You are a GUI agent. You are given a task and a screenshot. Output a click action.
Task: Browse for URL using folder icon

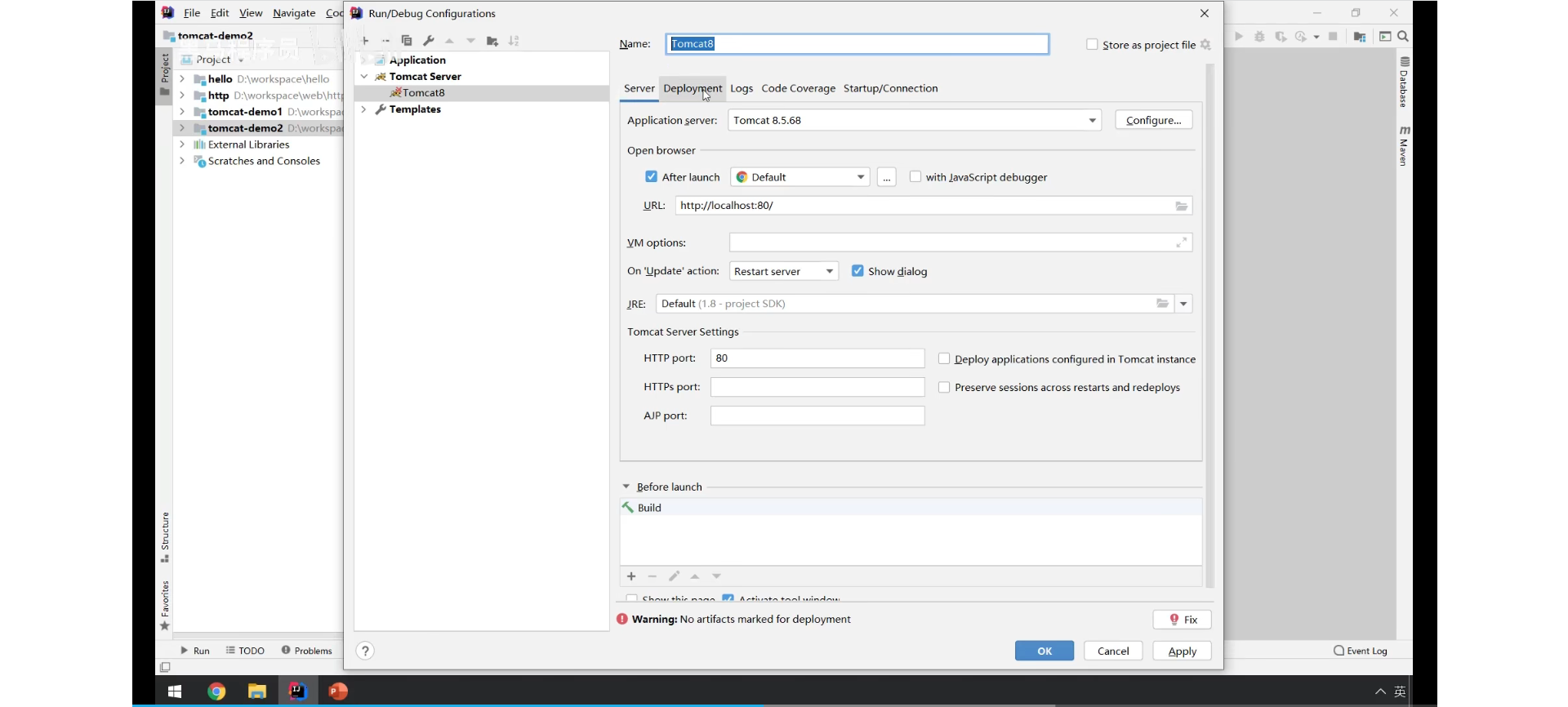(1181, 206)
